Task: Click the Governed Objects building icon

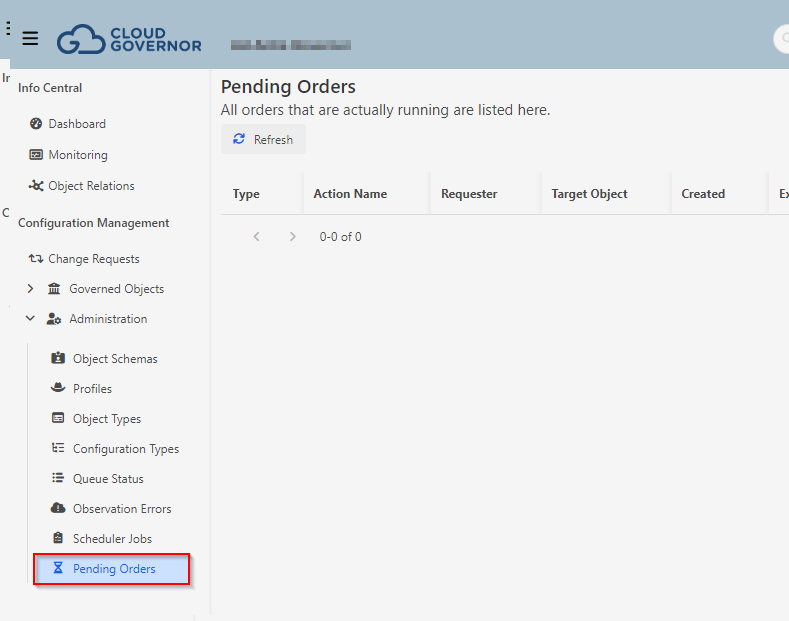Action: [54, 289]
